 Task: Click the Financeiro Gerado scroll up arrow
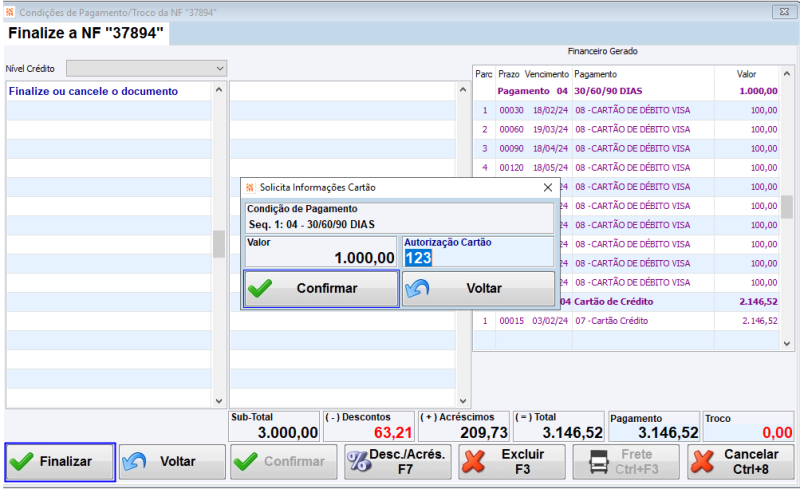[x=787, y=74]
